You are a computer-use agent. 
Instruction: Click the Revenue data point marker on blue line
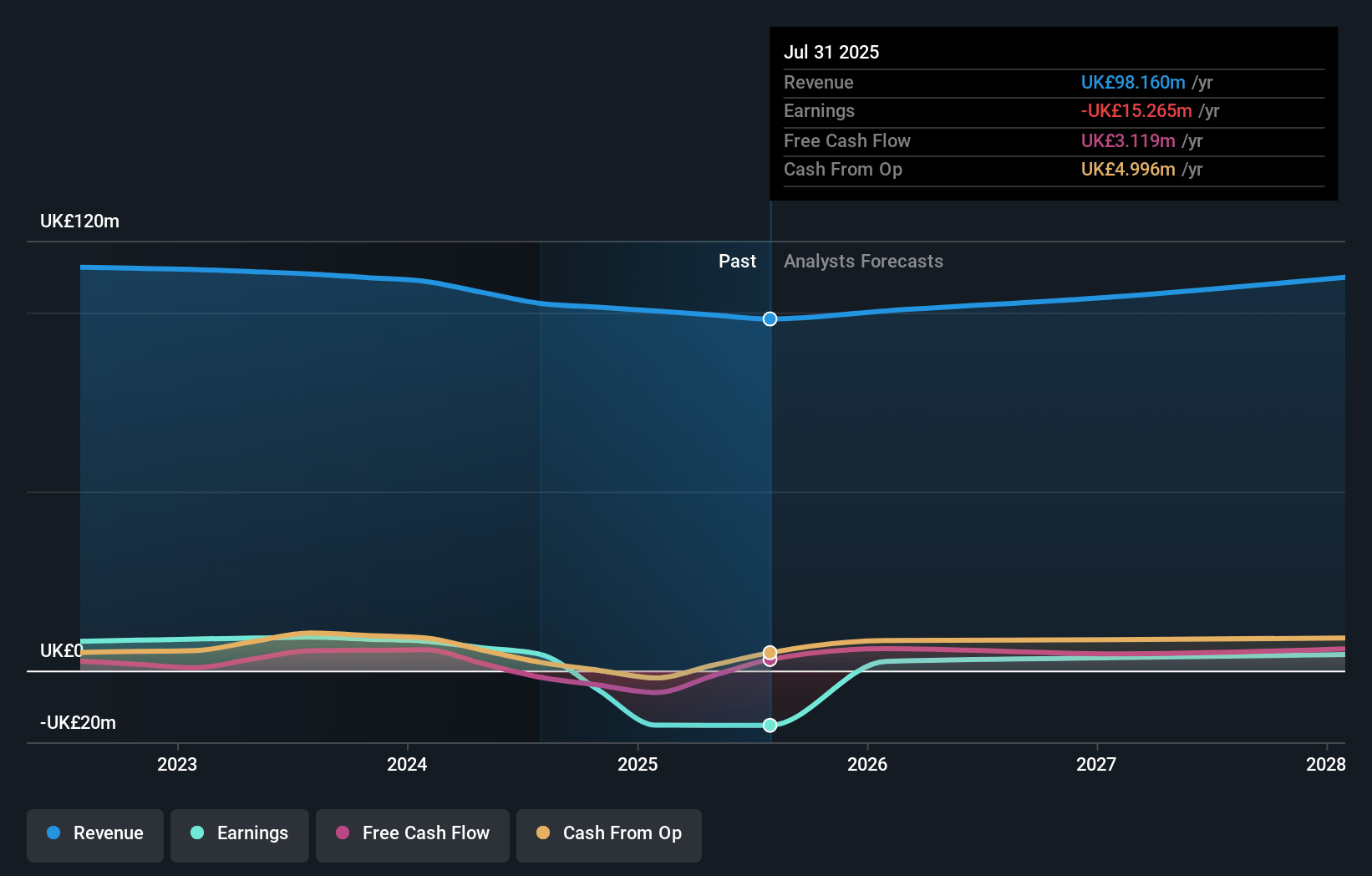pos(770,319)
